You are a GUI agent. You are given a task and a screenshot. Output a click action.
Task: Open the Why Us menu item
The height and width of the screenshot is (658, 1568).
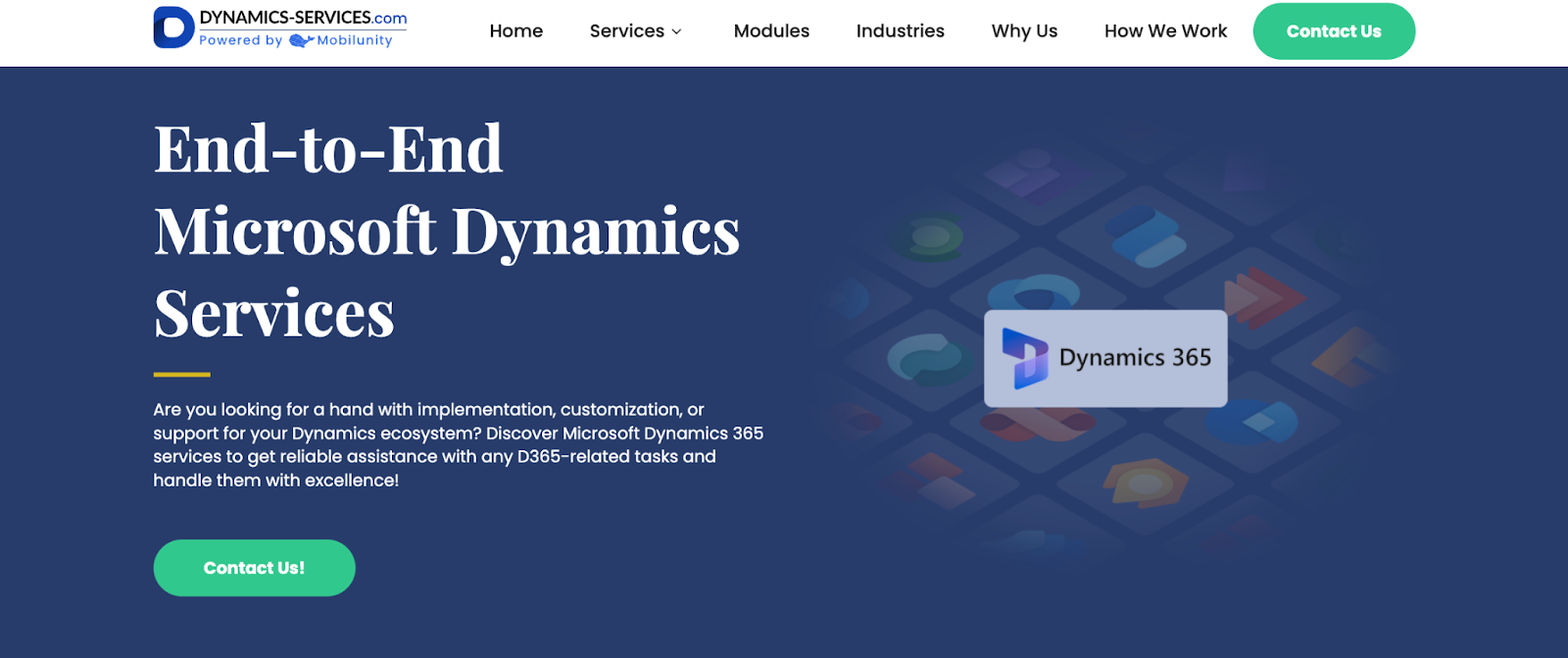pyautogui.click(x=1024, y=31)
